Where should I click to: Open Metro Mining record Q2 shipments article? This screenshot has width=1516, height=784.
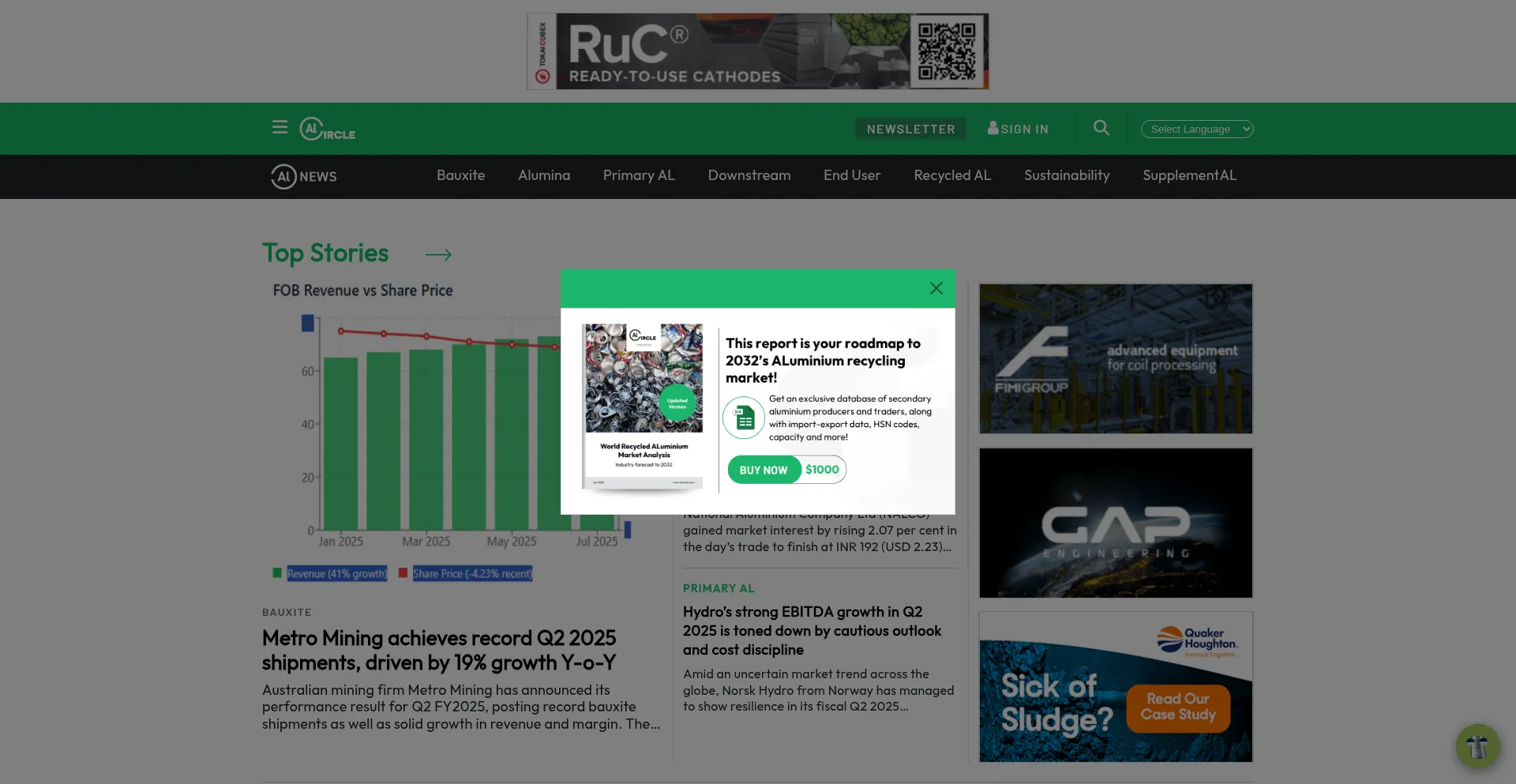(x=439, y=650)
